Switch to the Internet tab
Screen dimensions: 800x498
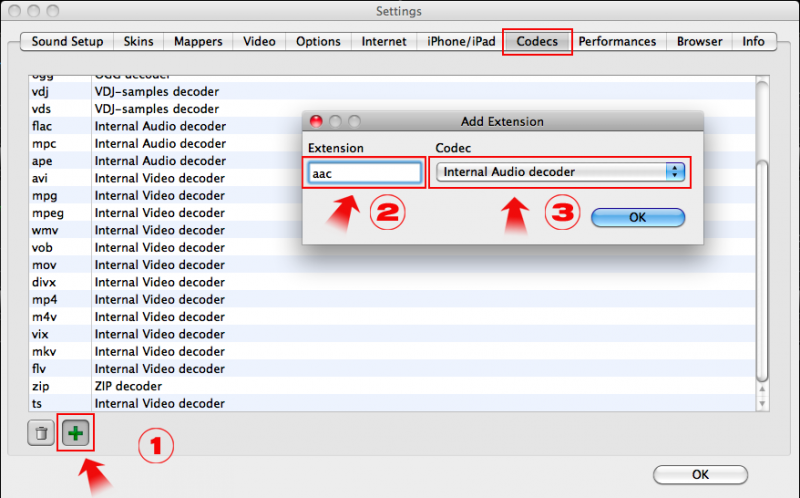384,42
